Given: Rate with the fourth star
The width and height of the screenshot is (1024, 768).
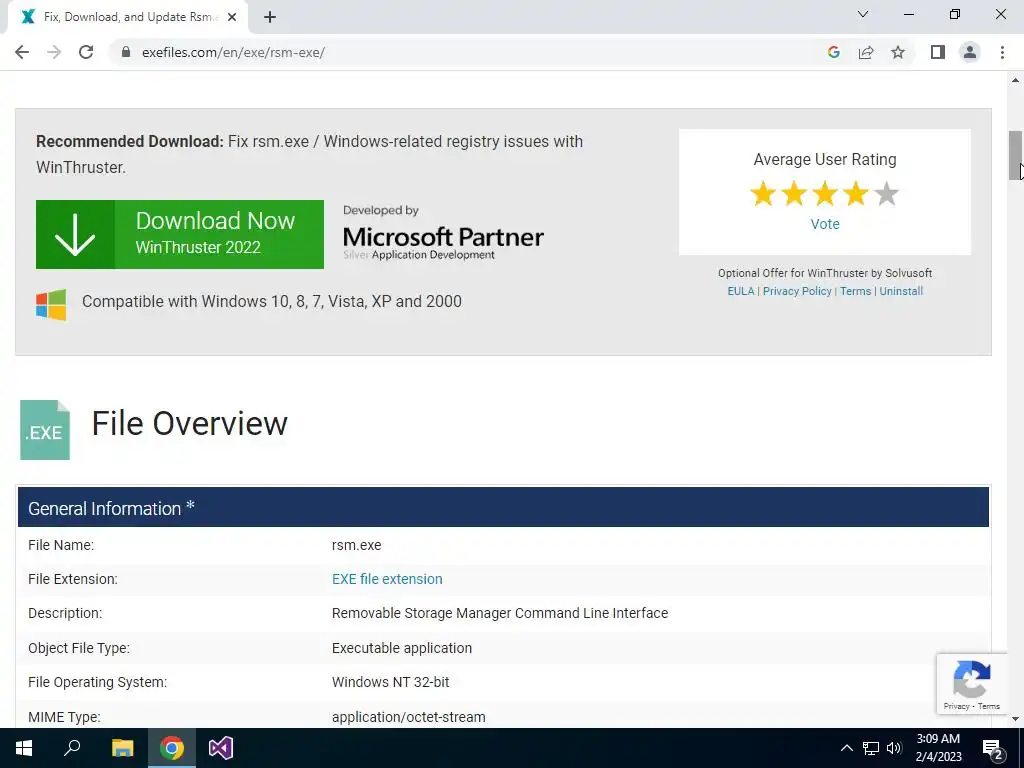Looking at the screenshot, I should (856, 194).
